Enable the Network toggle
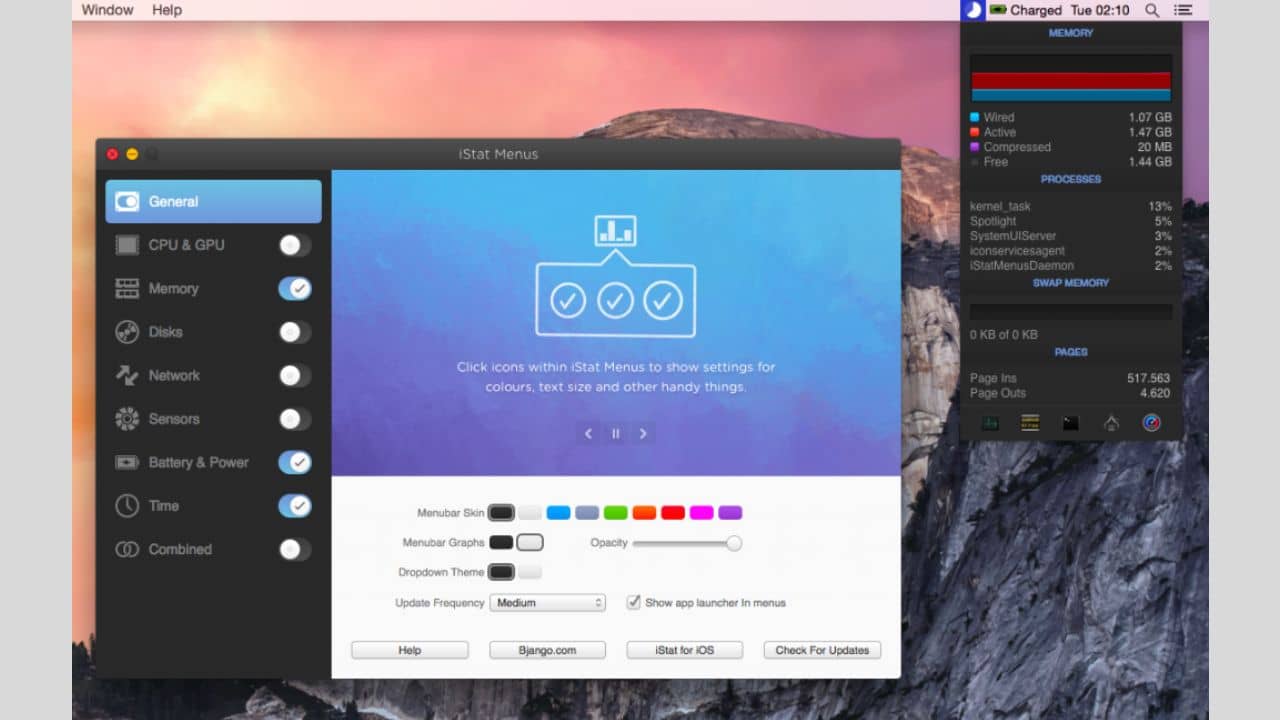Screen dimensions: 1280x720 295,376
